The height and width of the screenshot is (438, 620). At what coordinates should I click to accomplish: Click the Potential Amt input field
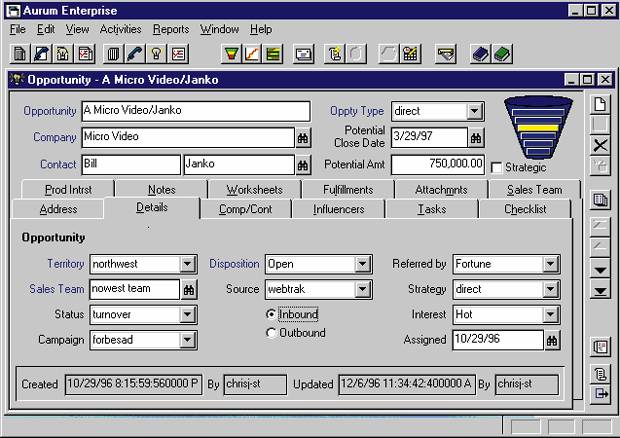pos(437,165)
